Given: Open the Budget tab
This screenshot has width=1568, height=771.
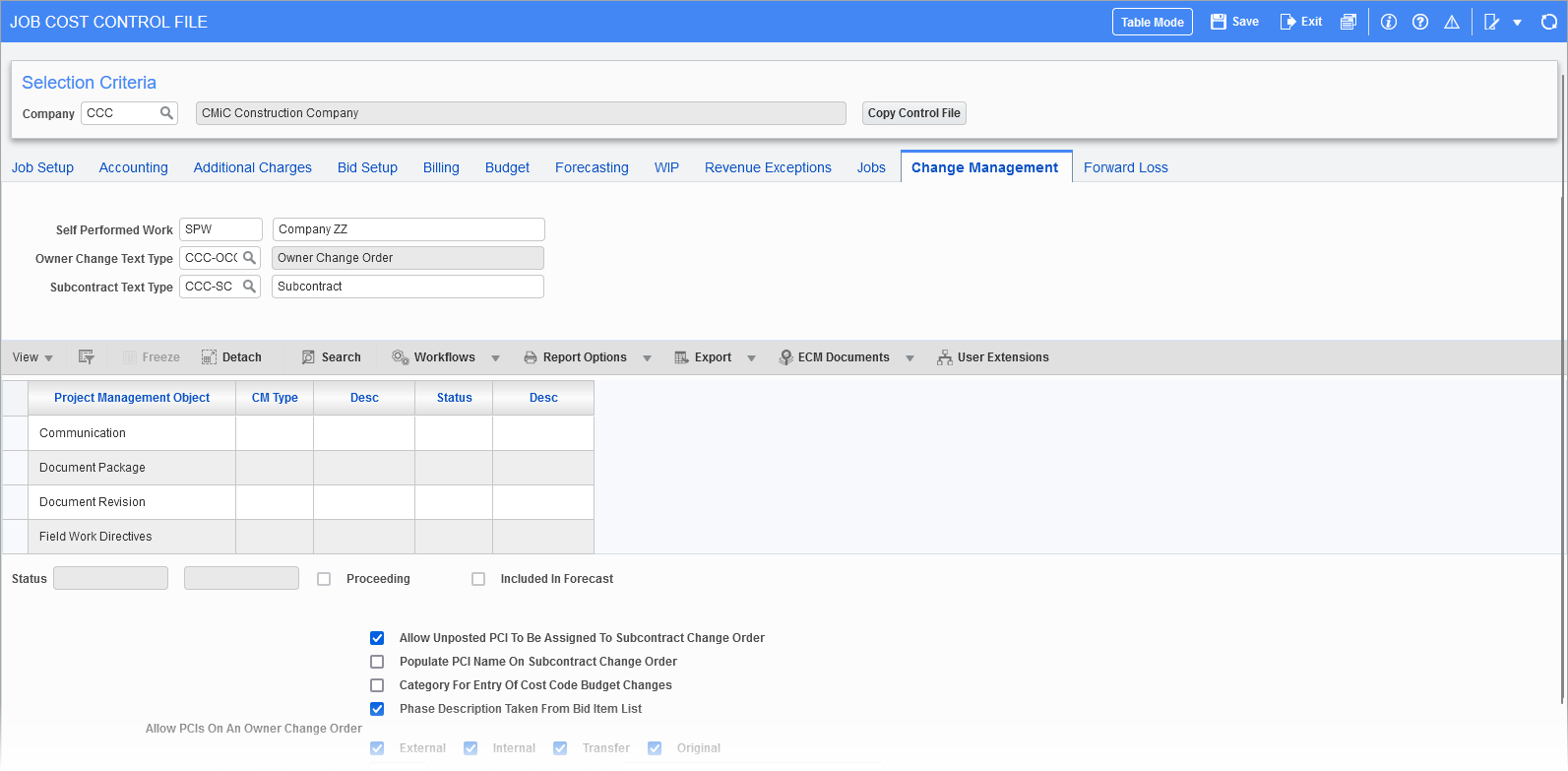Looking at the screenshot, I should 507,167.
